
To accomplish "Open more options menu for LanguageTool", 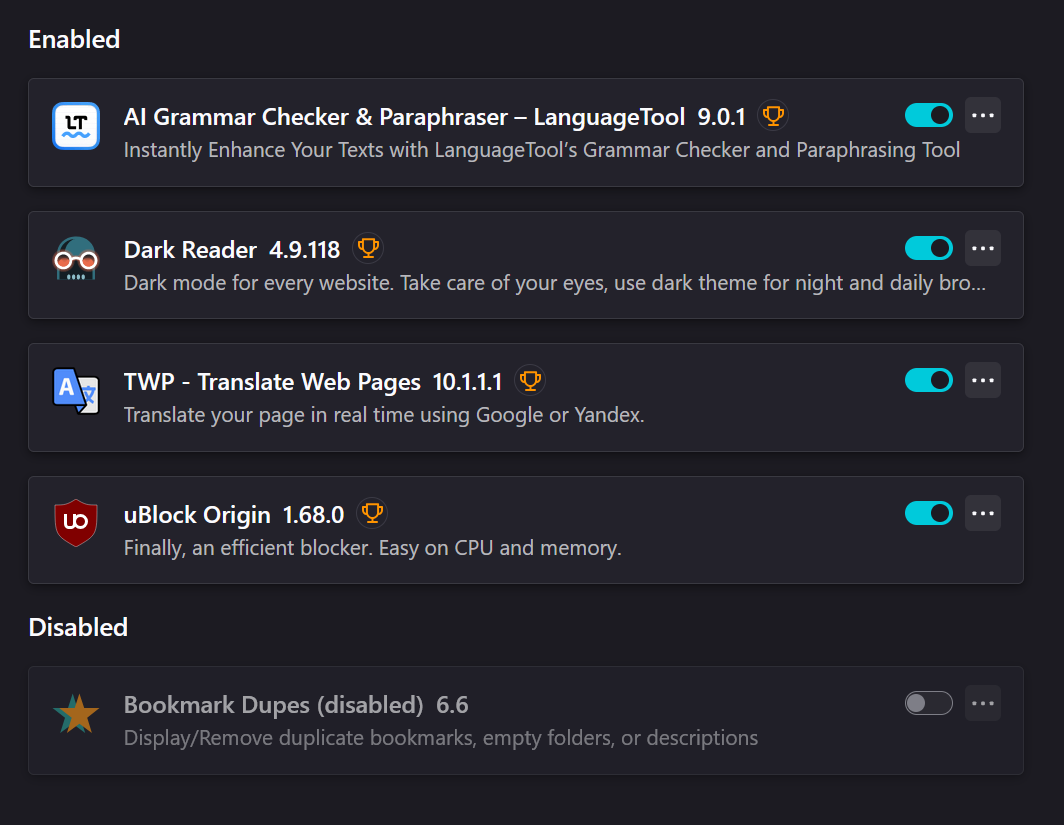I will (983, 115).
